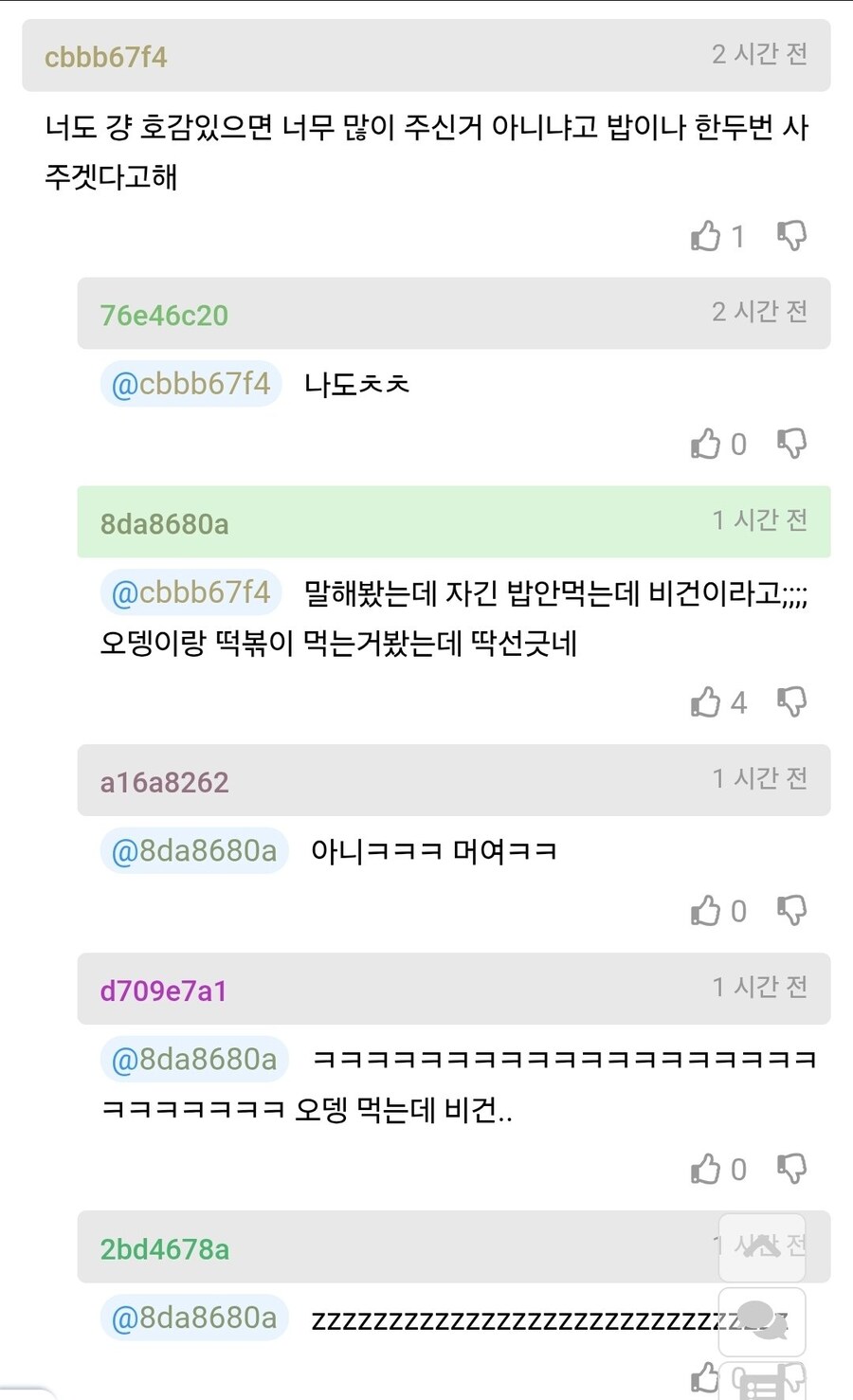Viewport: 853px width, 1400px height.
Task: Click the @8da8680a mention in a16a8262's reply
Action: point(193,850)
